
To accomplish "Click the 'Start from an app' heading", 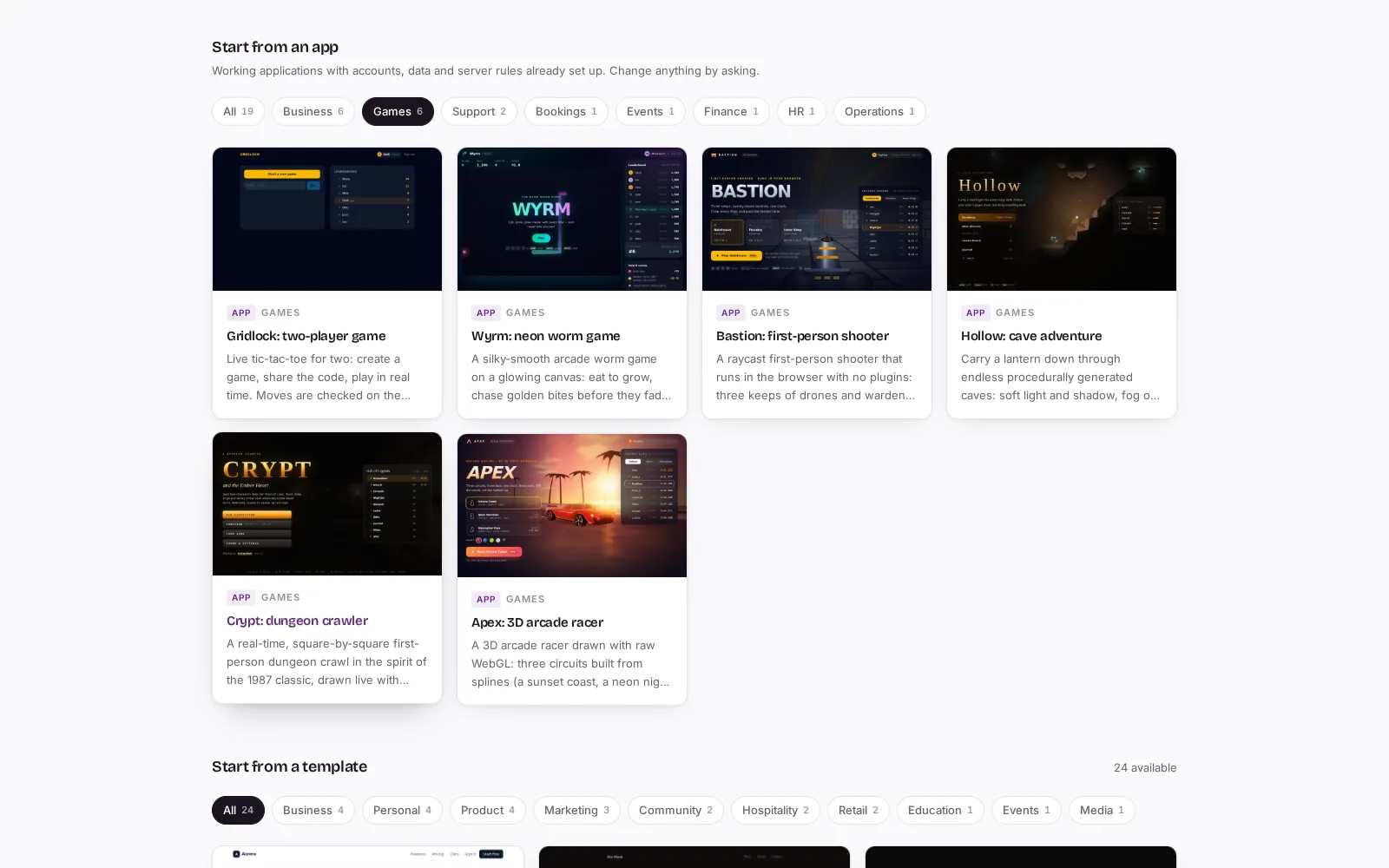I will [275, 47].
